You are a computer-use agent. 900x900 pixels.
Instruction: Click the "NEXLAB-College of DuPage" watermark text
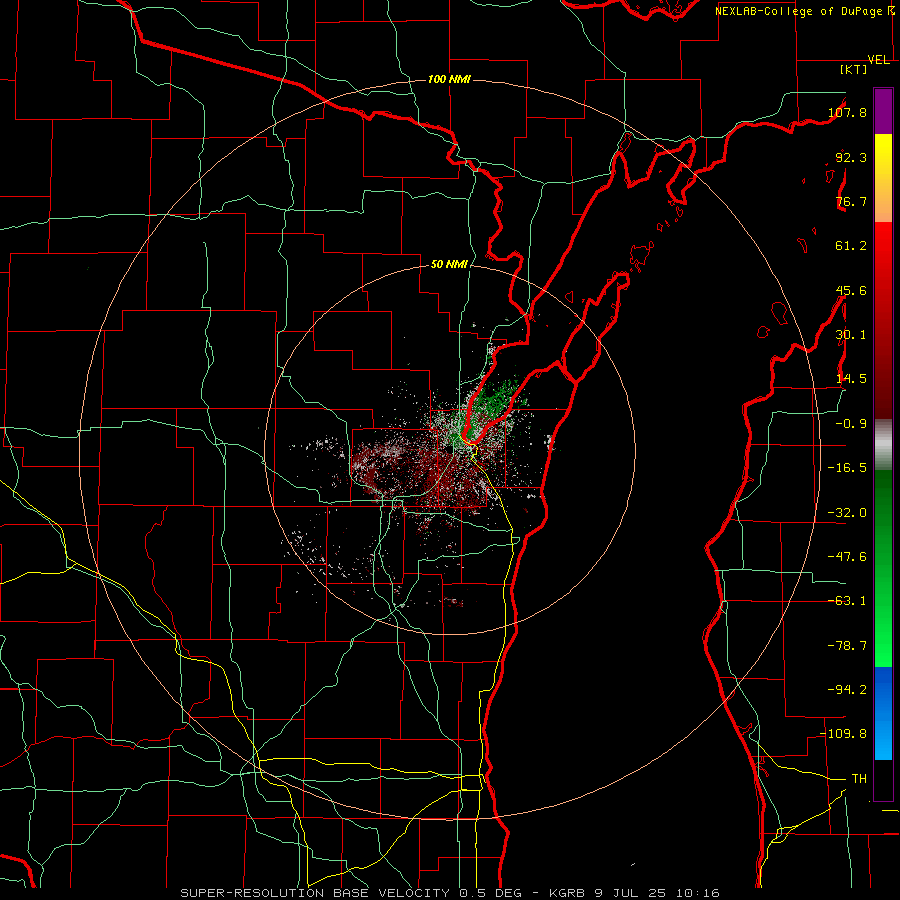[799, 11]
